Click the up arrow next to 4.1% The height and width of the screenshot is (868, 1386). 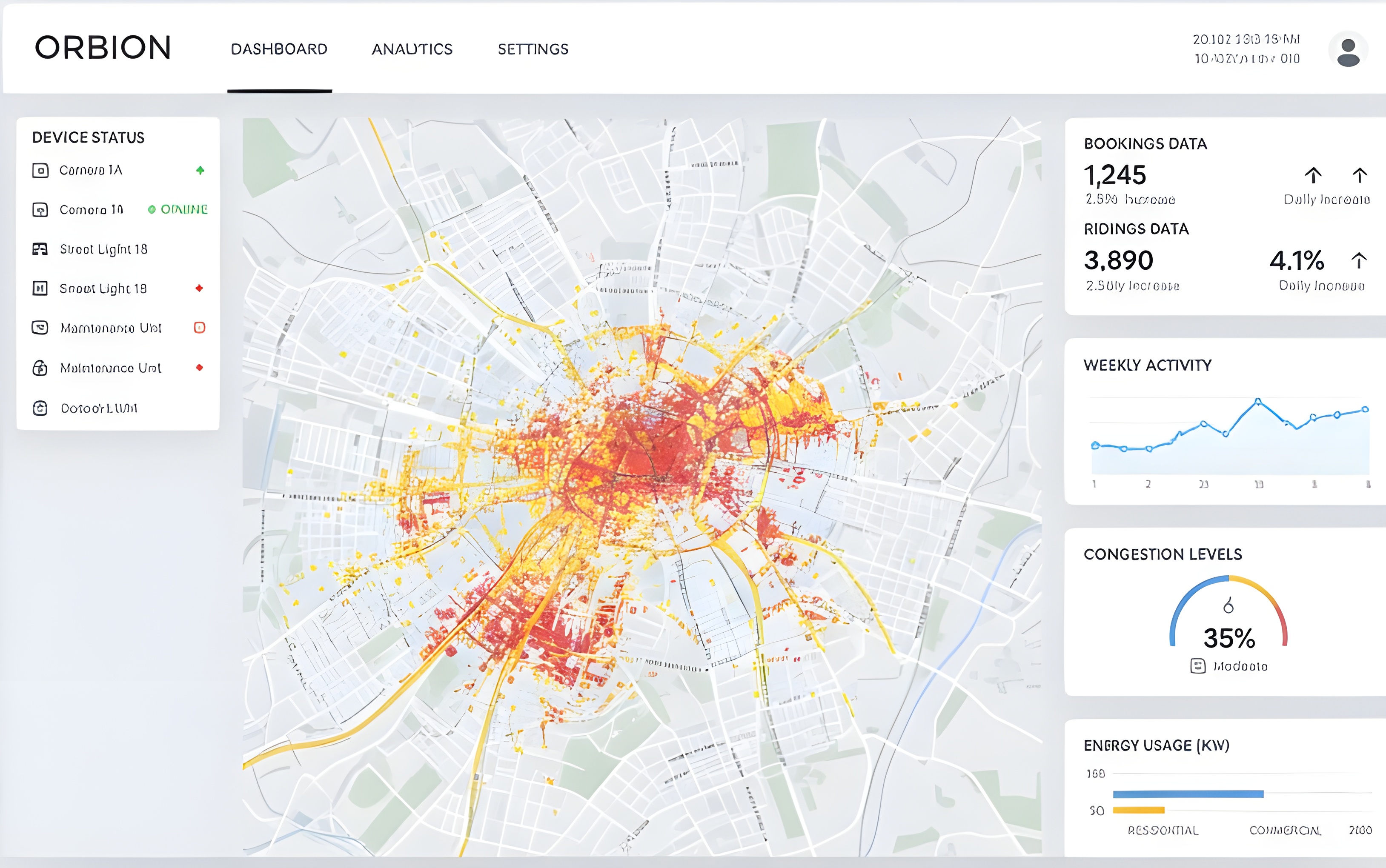coord(1358,261)
